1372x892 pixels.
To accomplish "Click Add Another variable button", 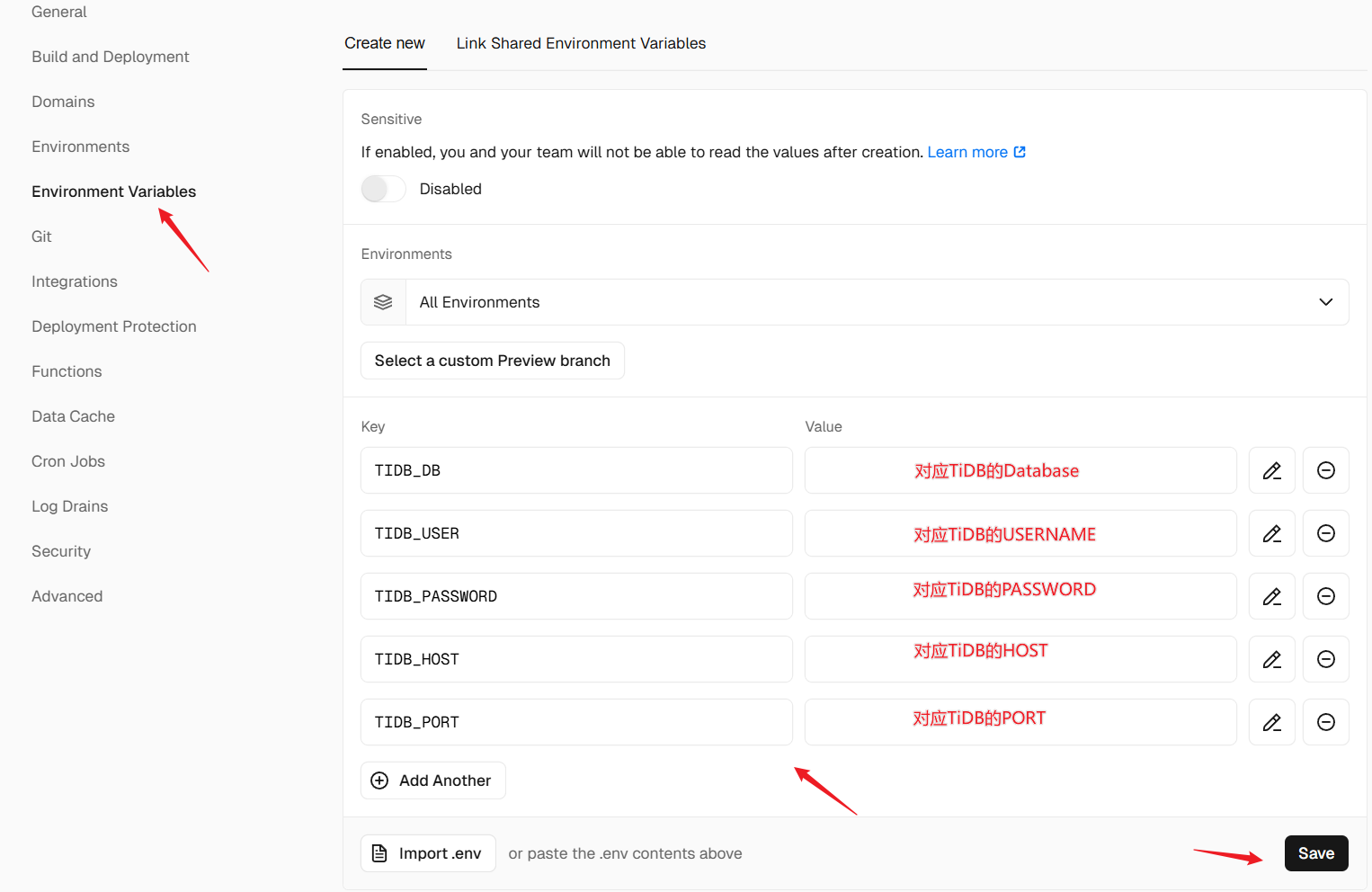I will (x=433, y=780).
